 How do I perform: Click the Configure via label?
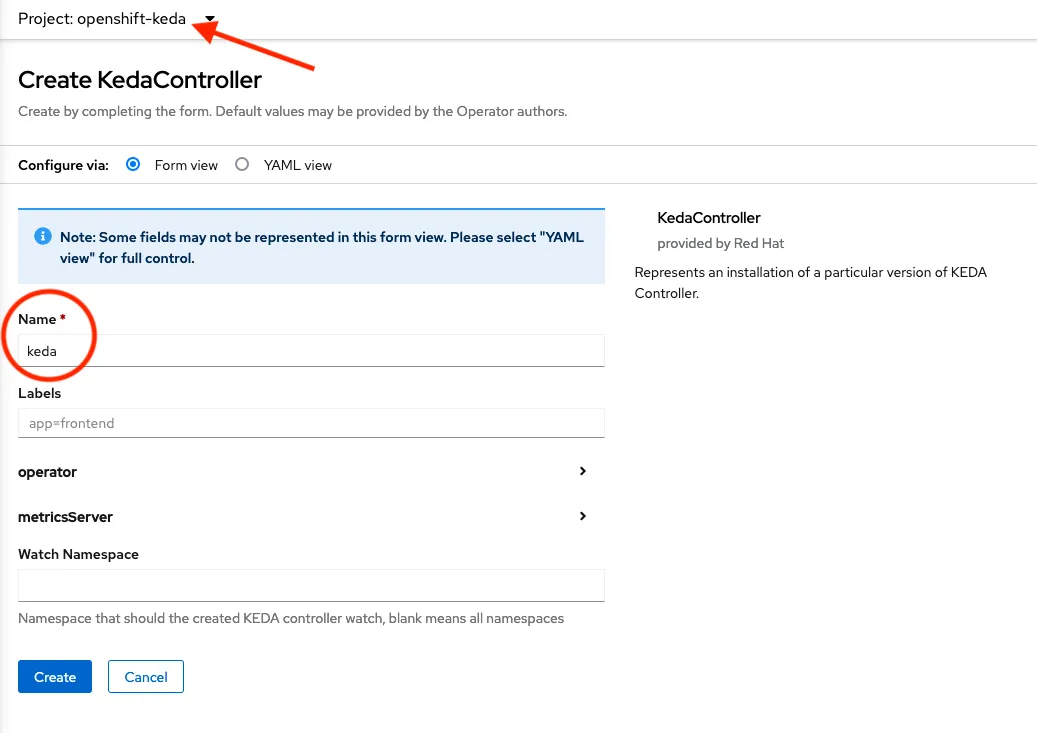click(63, 164)
